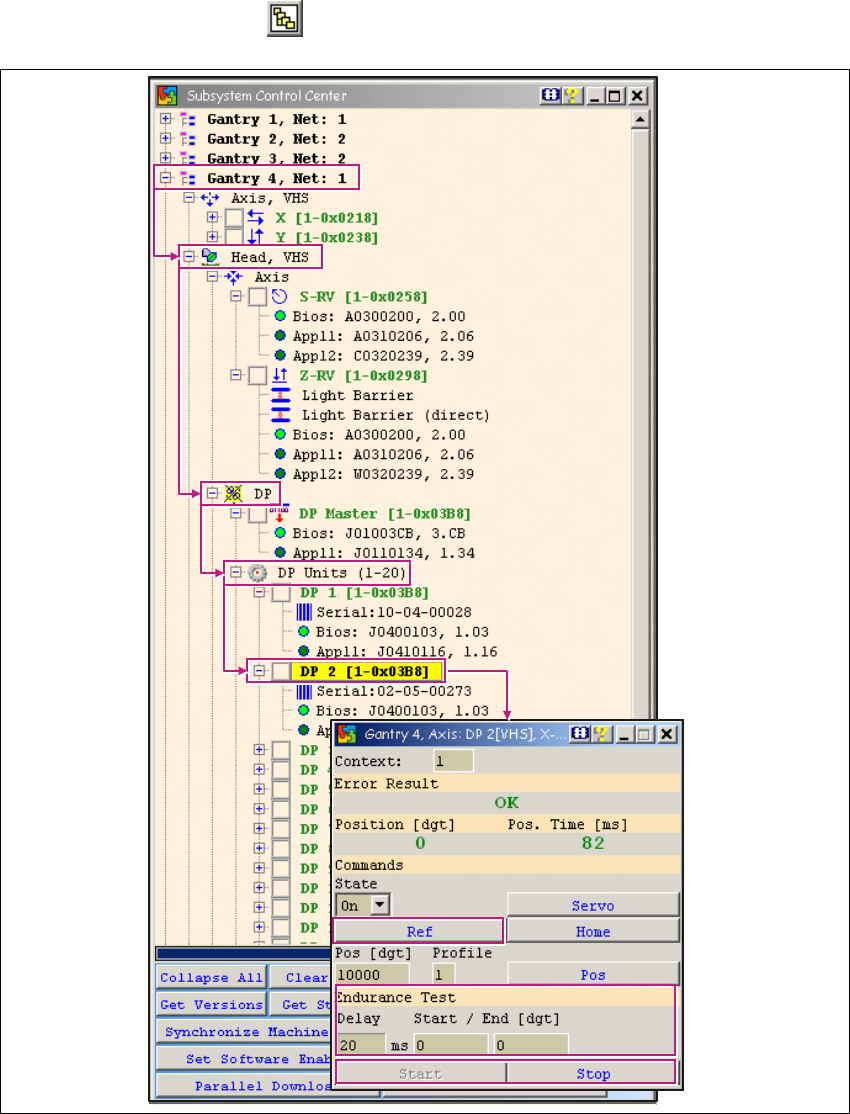Image resolution: width=850 pixels, height=1114 pixels.
Task: Click the yellow DP node icon
Action: 235,494
